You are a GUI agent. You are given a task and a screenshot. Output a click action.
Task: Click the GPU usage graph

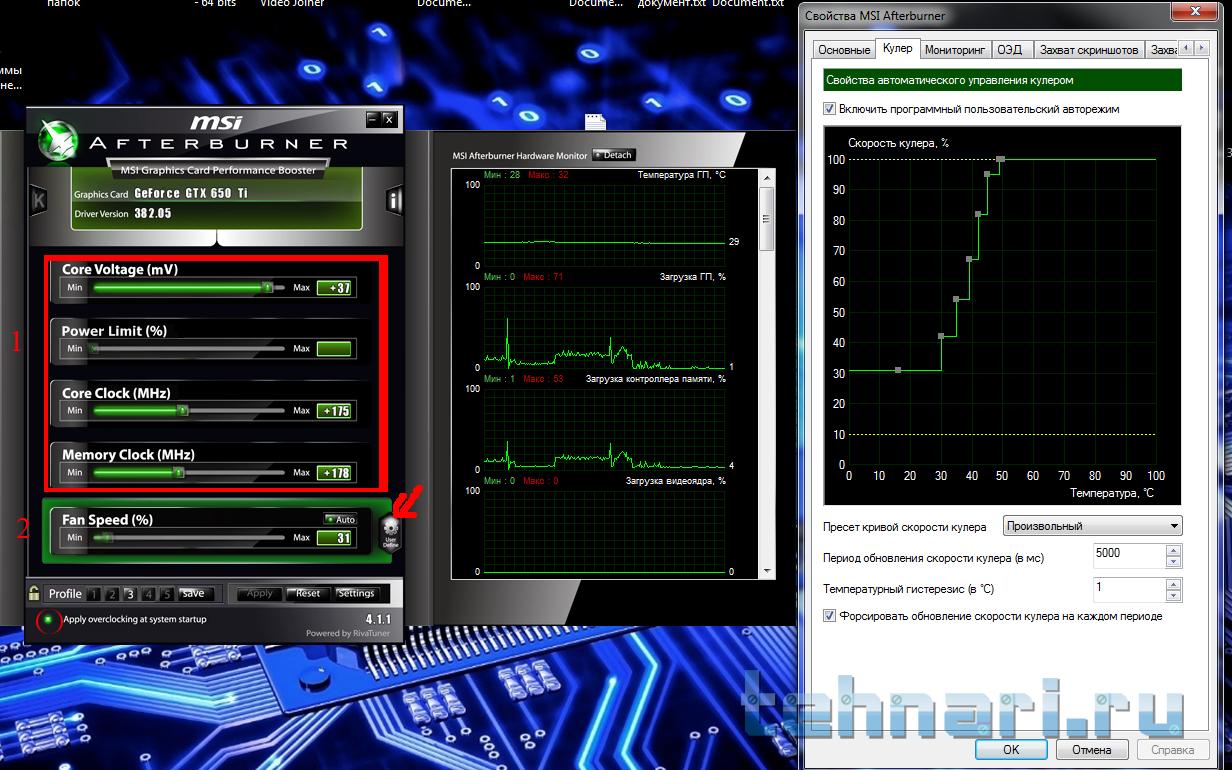pos(604,327)
